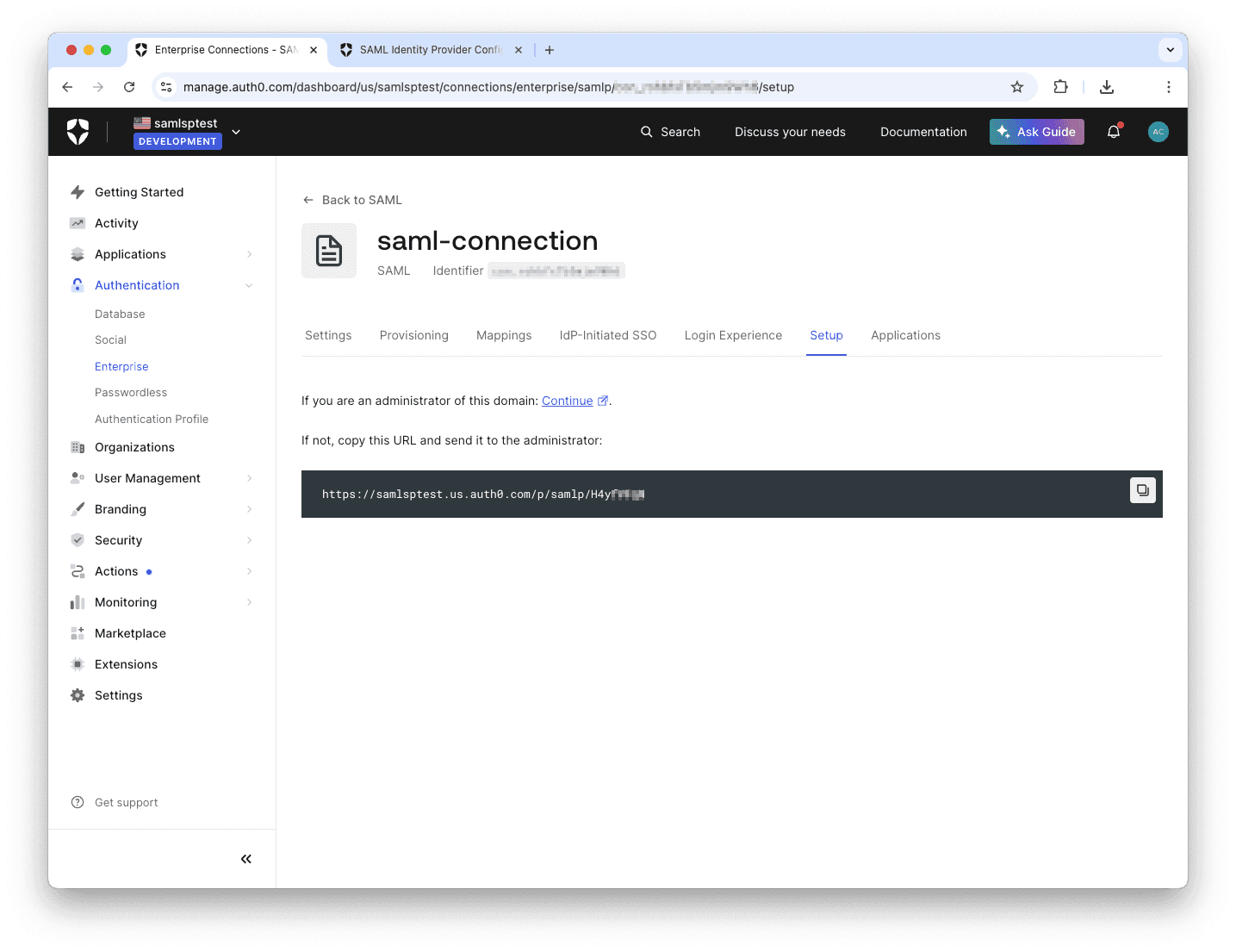Copy the SAML setup URL with copy icon
Viewport: 1236px width, 952px height.
click(x=1142, y=490)
